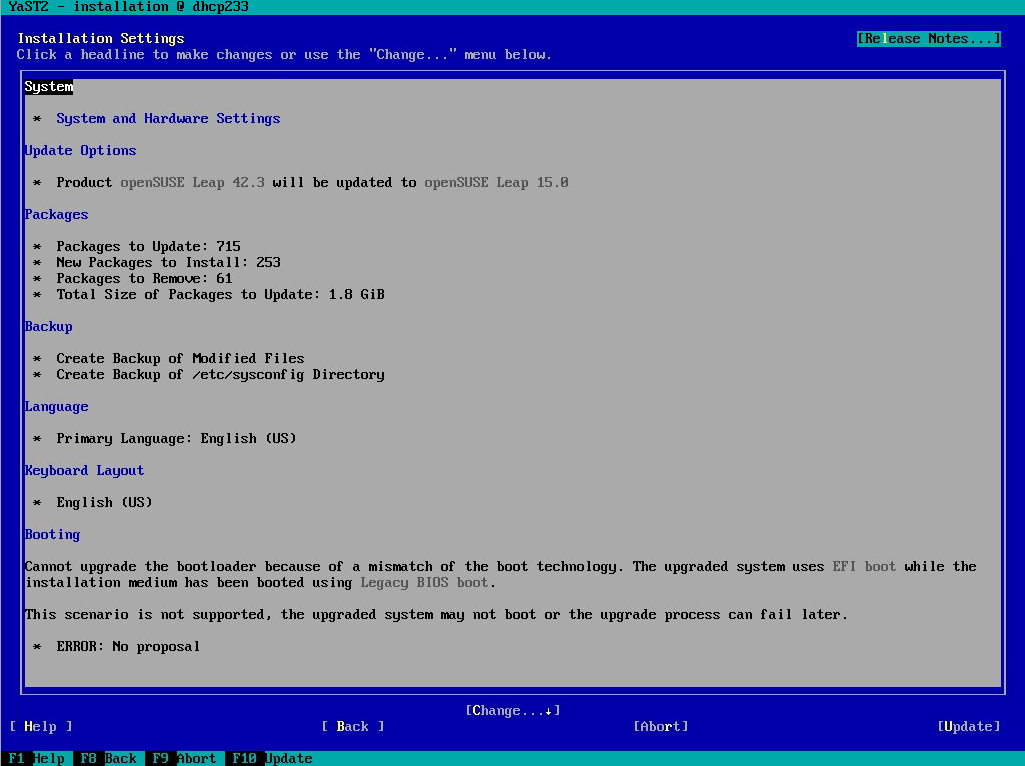This screenshot has width=1025, height=766.
Task: Select the Update Options headline
Action: pyautogui.click(x=80, y=151)
